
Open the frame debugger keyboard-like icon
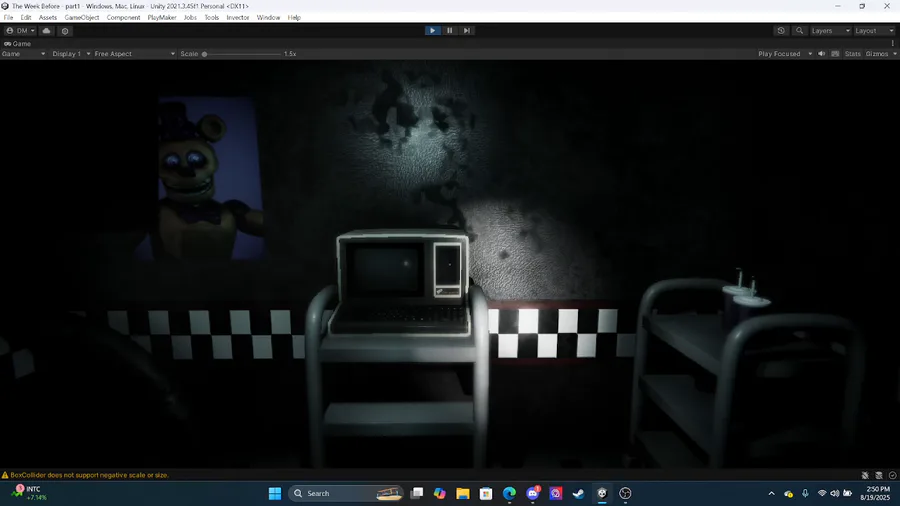pyautogui.click(x=835, y=53)
